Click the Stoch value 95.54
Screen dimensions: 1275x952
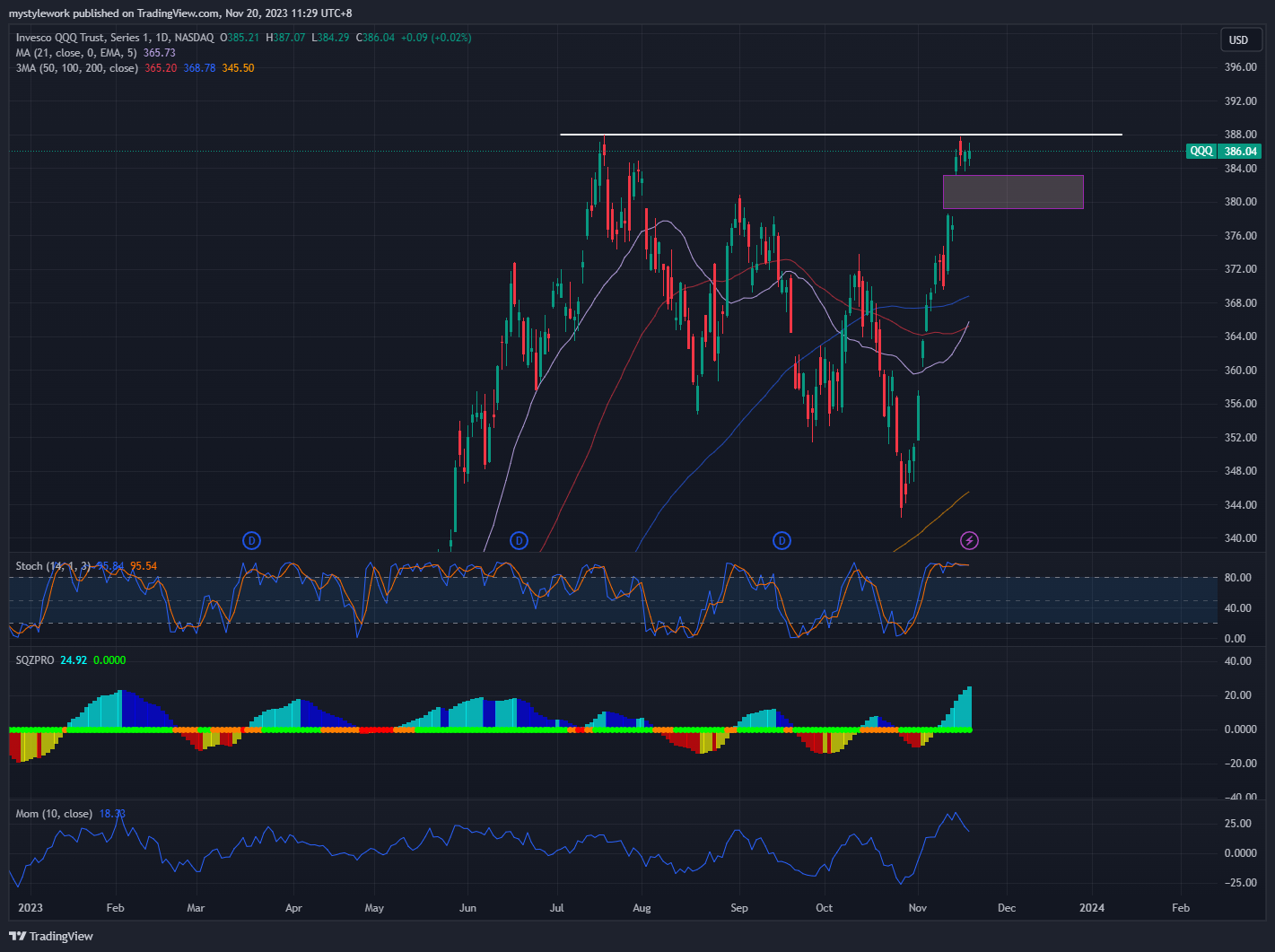(x=144, y=566)
